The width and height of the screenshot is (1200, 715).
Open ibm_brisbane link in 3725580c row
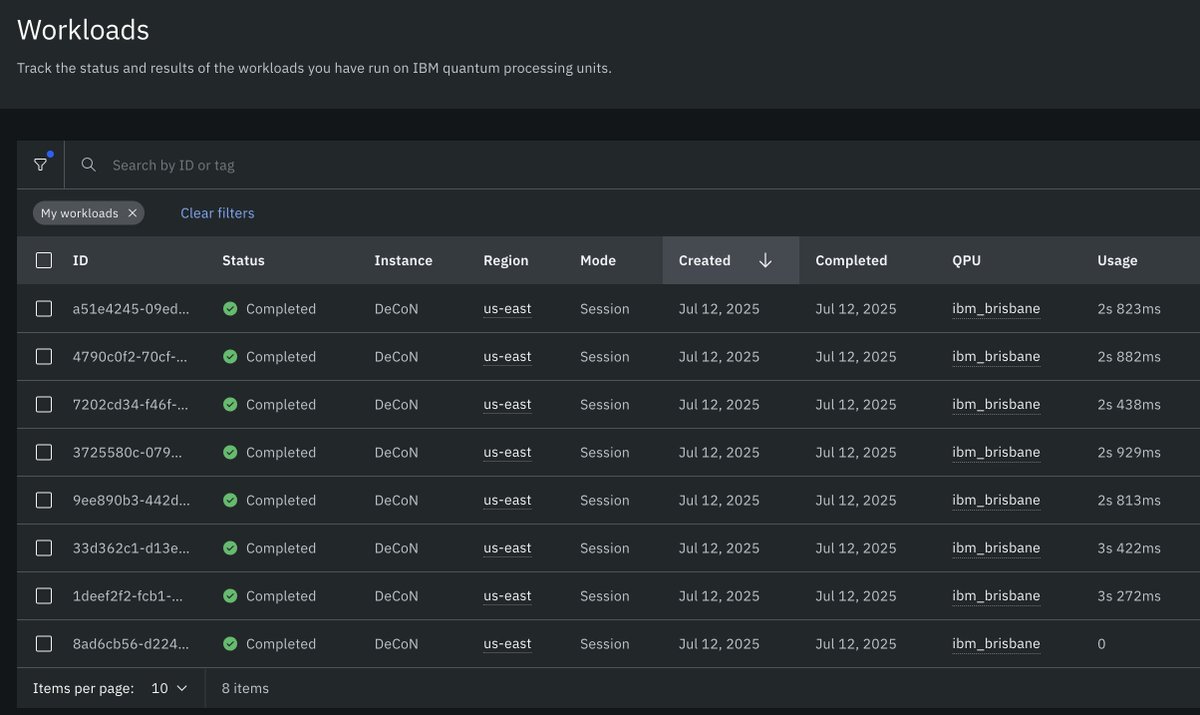[x=996, y=453]
